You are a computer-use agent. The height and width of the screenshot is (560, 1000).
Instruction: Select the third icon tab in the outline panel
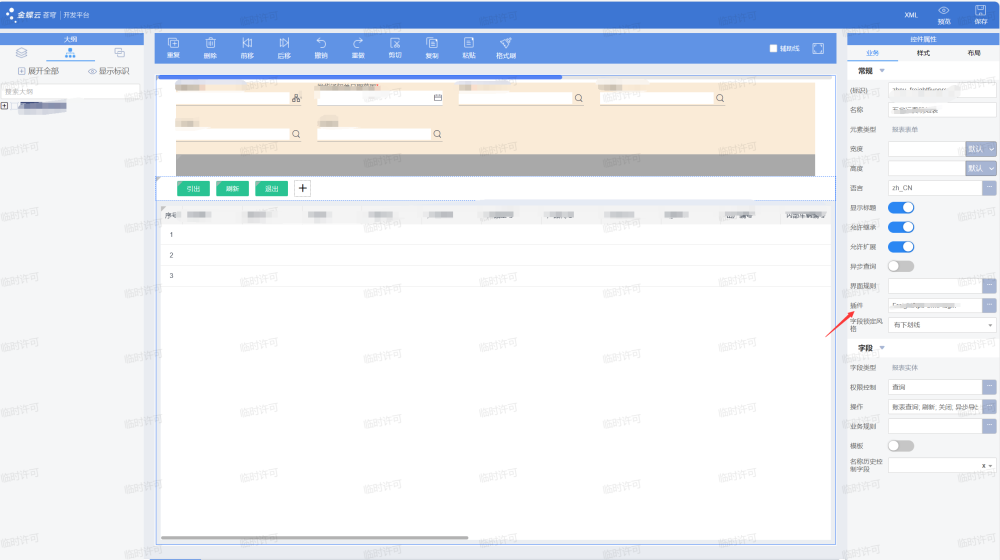(x=119, y=53)
